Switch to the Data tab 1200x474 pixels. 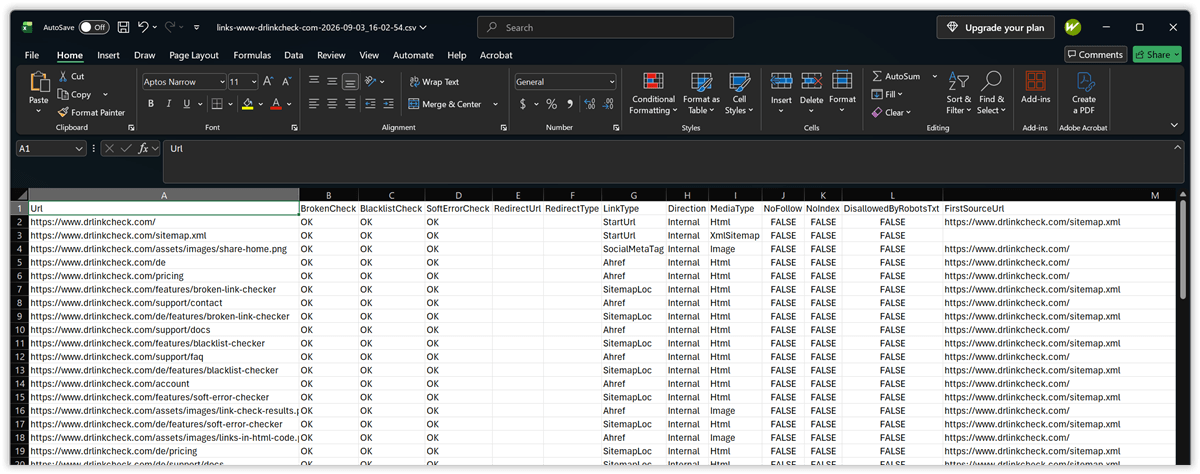click(x=293, y=55)
